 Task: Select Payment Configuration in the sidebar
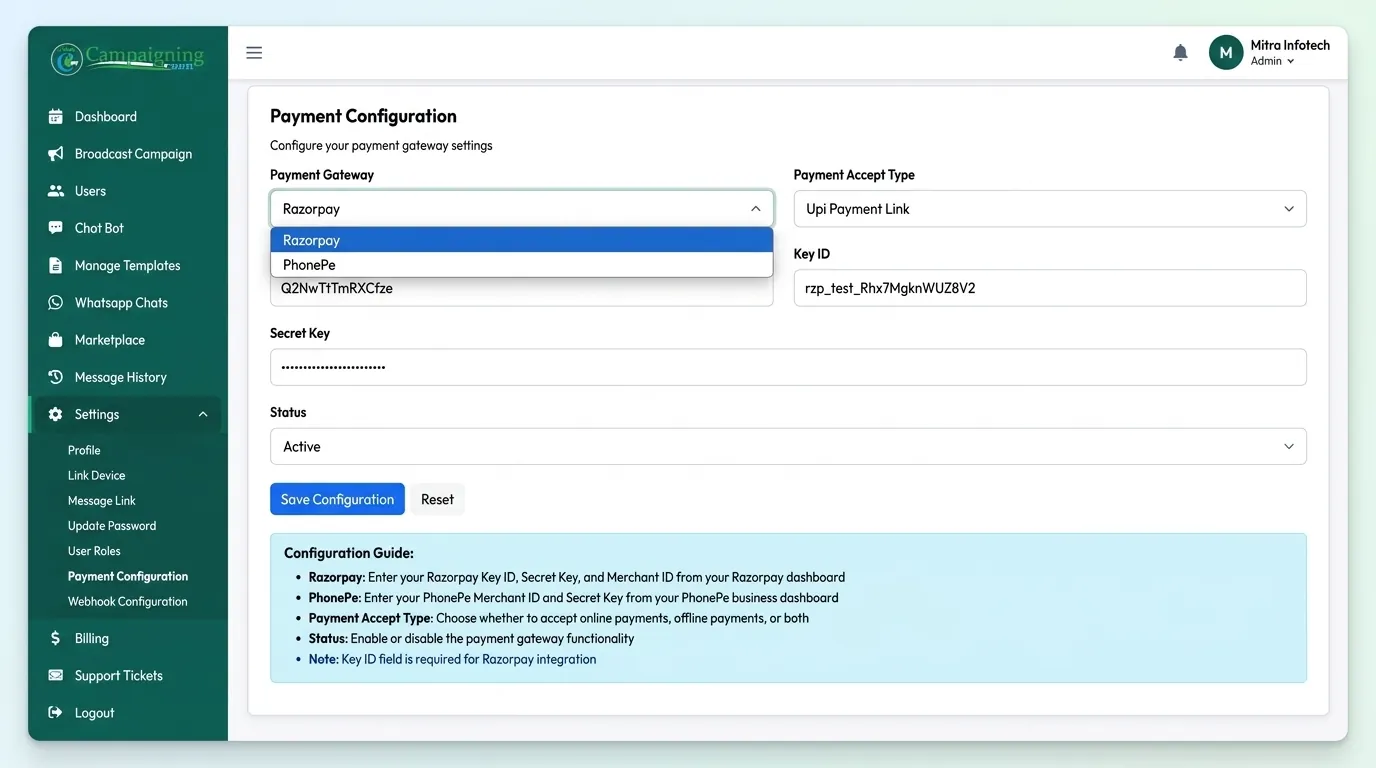pos(128,577)
